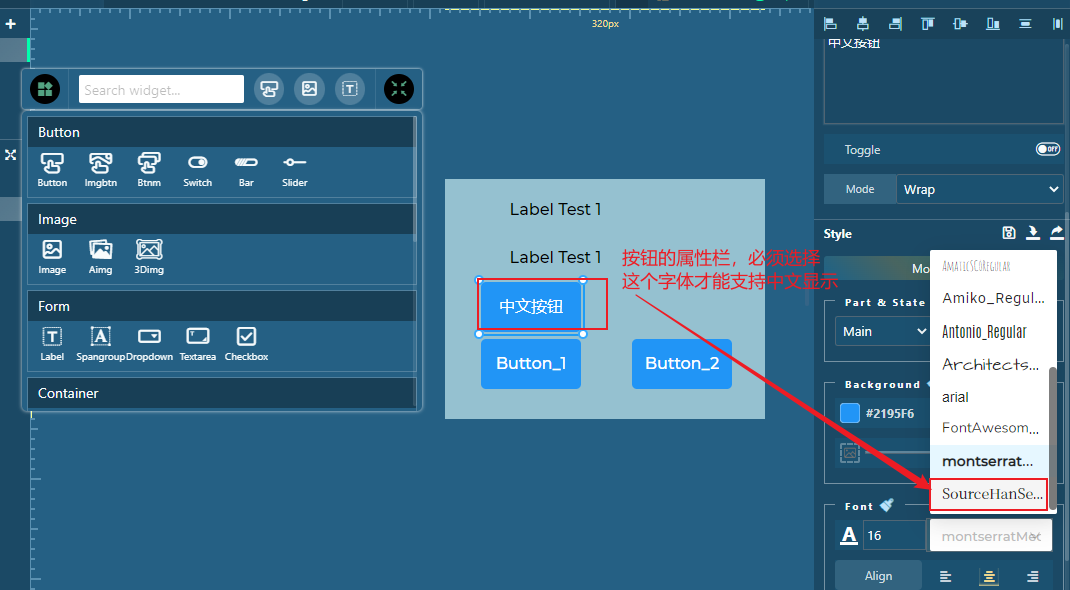Select the Dropdown widget icon
This screenshot has height=590, width=1070.
tap(149, 343)
